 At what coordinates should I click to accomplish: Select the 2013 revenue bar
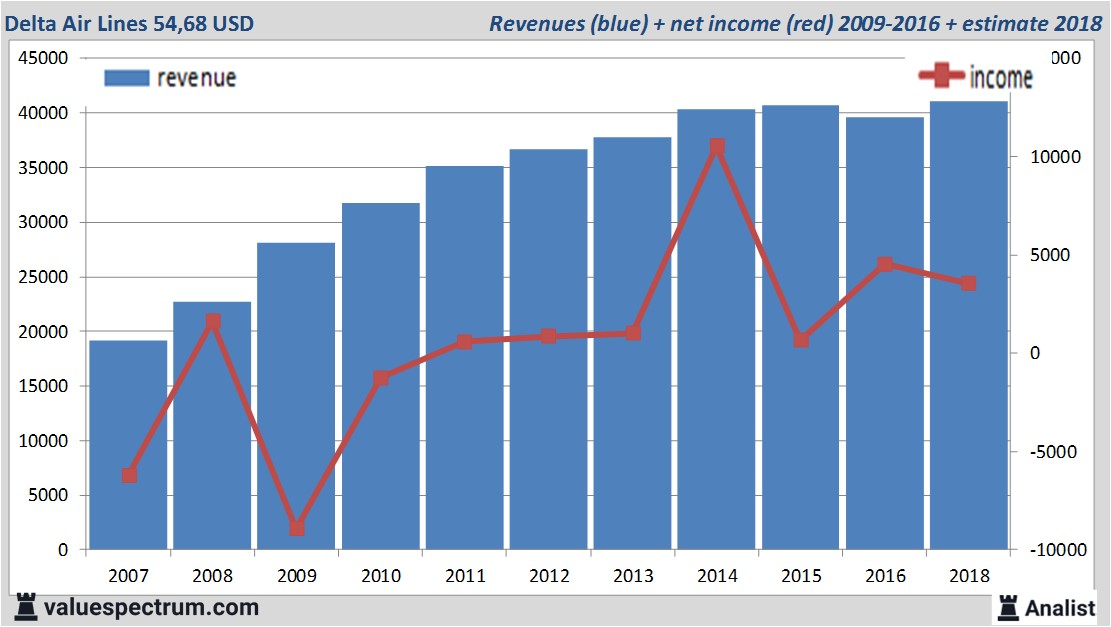633,343
